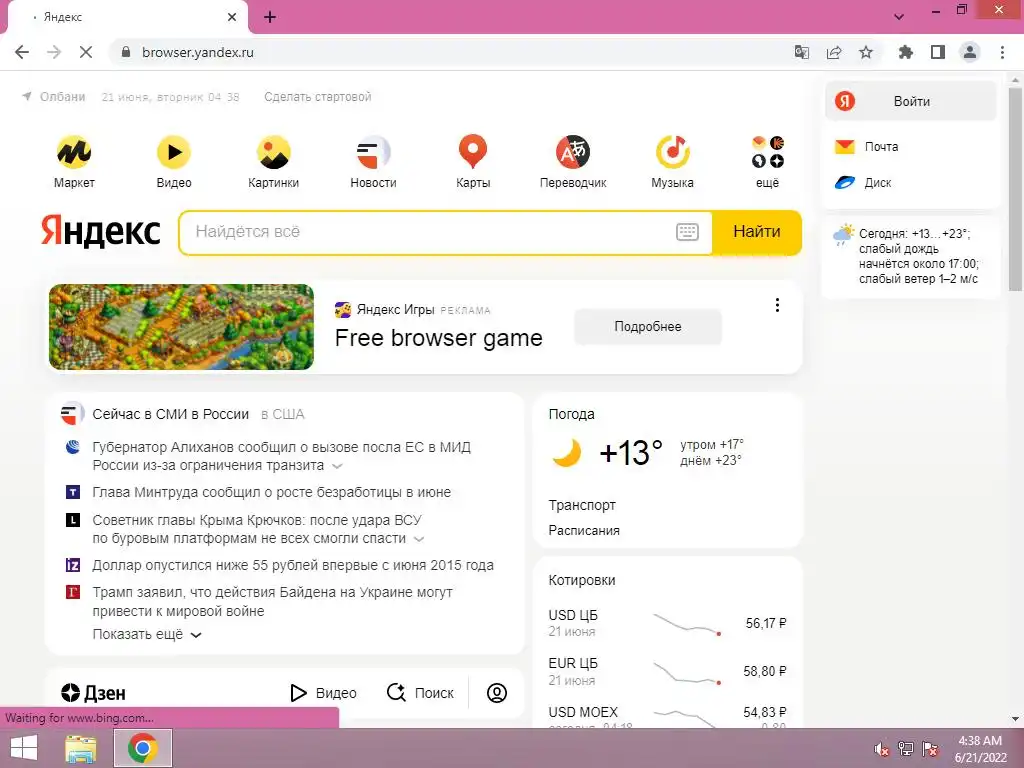Go forward to the next page
The height and width of the screenshot is (768, 1024).
[x=54, y=52]
